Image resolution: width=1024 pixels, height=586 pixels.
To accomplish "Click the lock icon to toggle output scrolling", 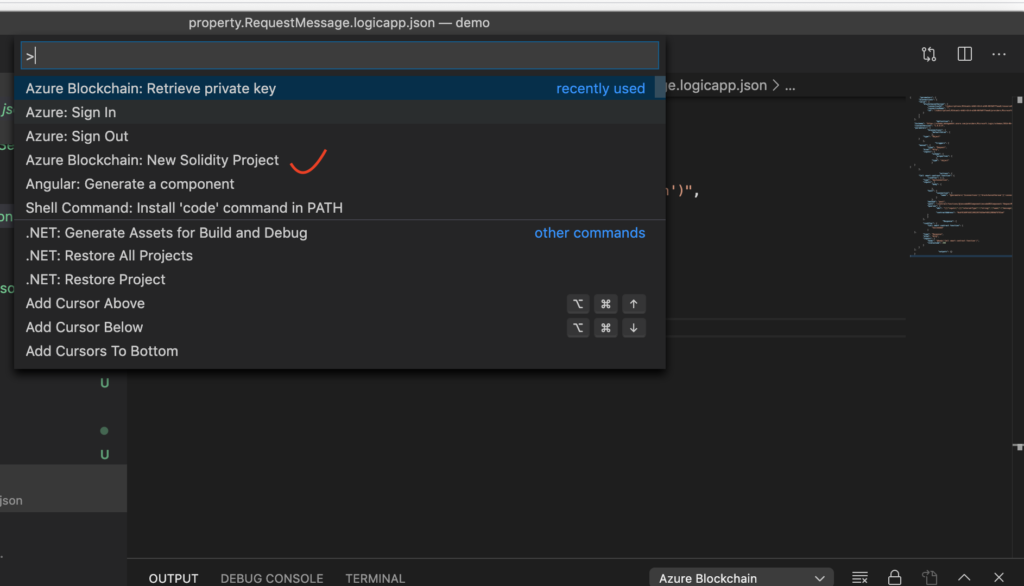I will [x=894, y=577].
